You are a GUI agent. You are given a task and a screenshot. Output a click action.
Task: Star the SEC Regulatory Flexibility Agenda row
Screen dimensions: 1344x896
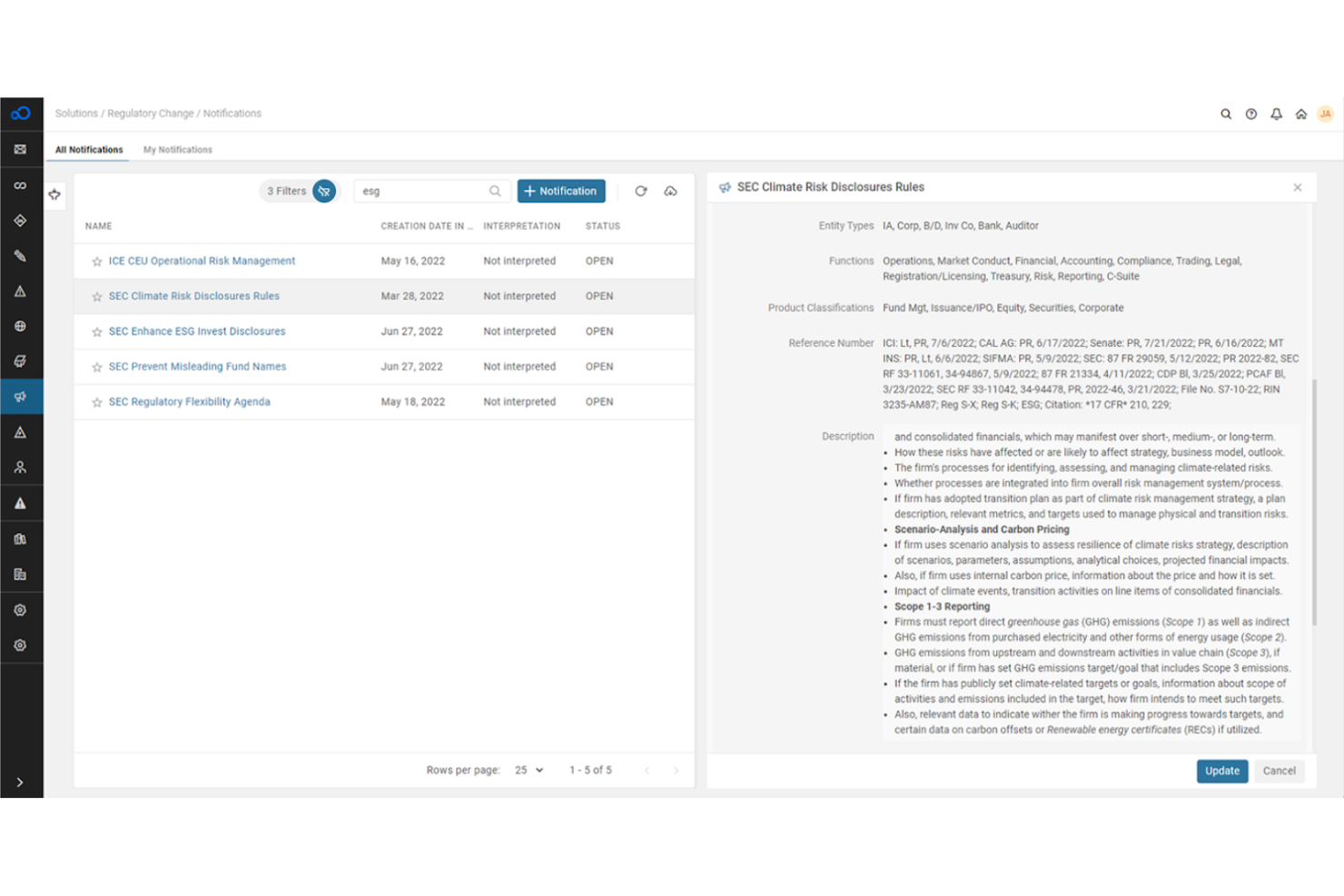pyautogui.click(x=97, y=402)
